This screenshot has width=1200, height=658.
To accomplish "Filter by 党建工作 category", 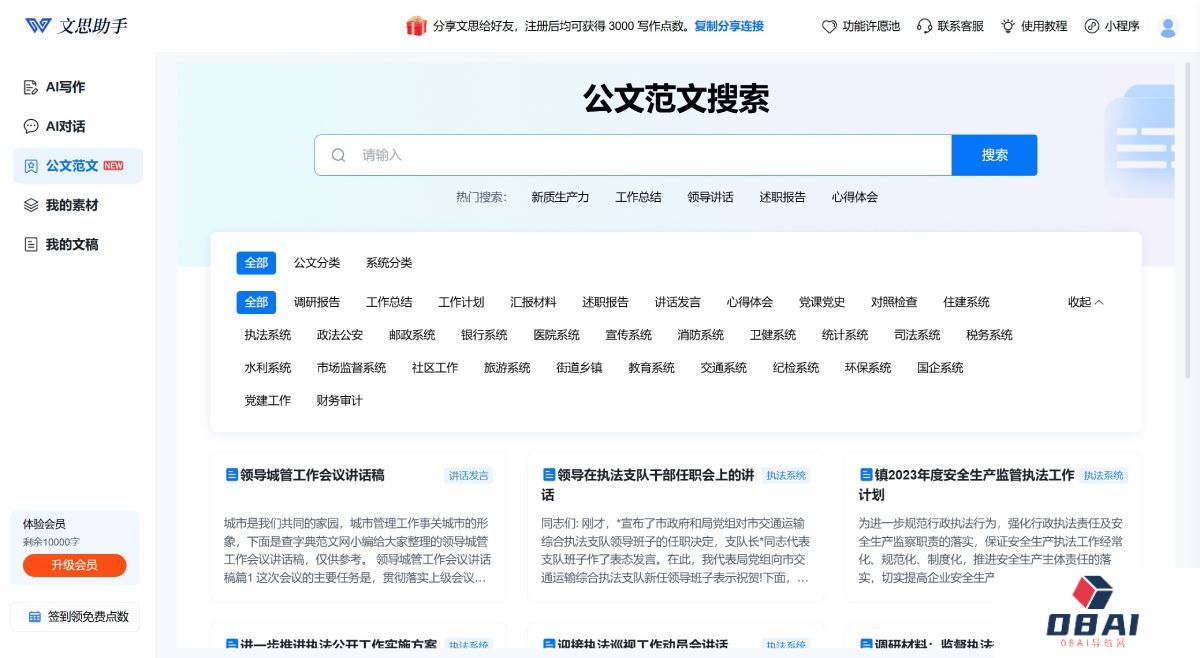I will 268,400.
